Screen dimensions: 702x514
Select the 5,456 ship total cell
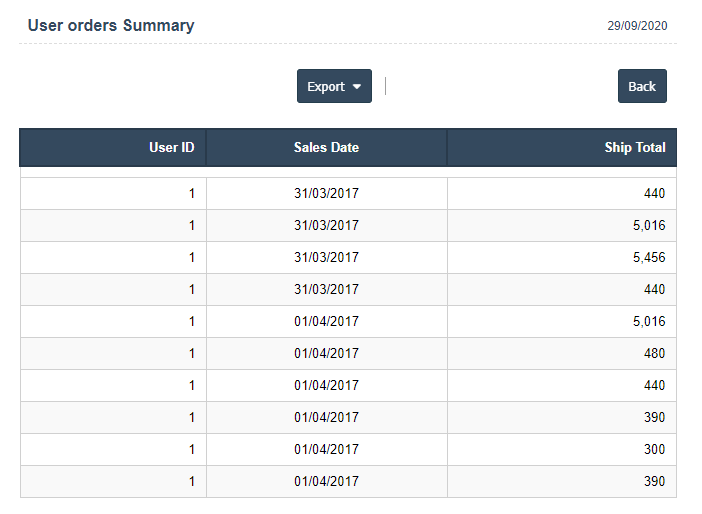649,258
